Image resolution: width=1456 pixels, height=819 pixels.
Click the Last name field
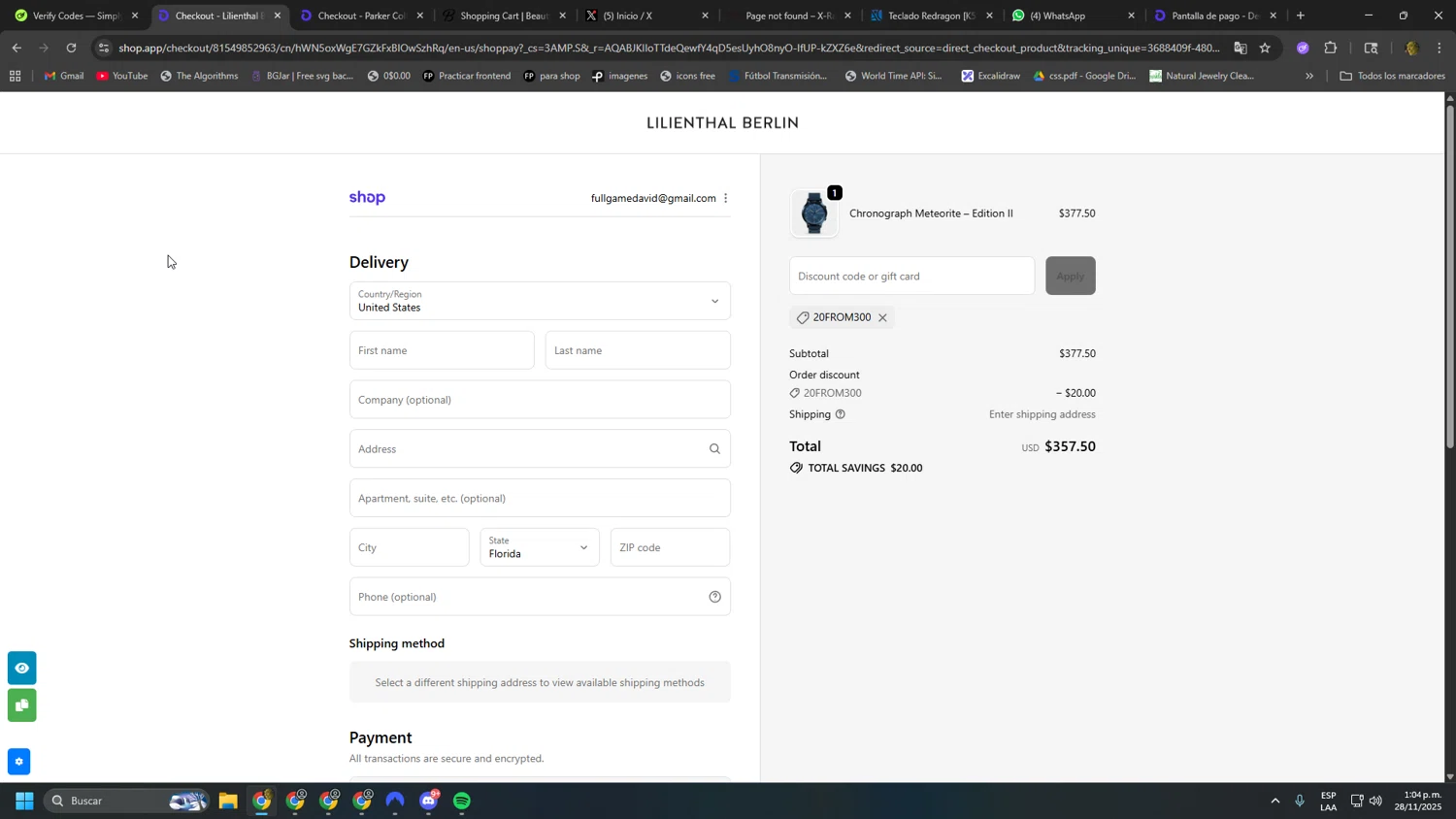(638, 350)
